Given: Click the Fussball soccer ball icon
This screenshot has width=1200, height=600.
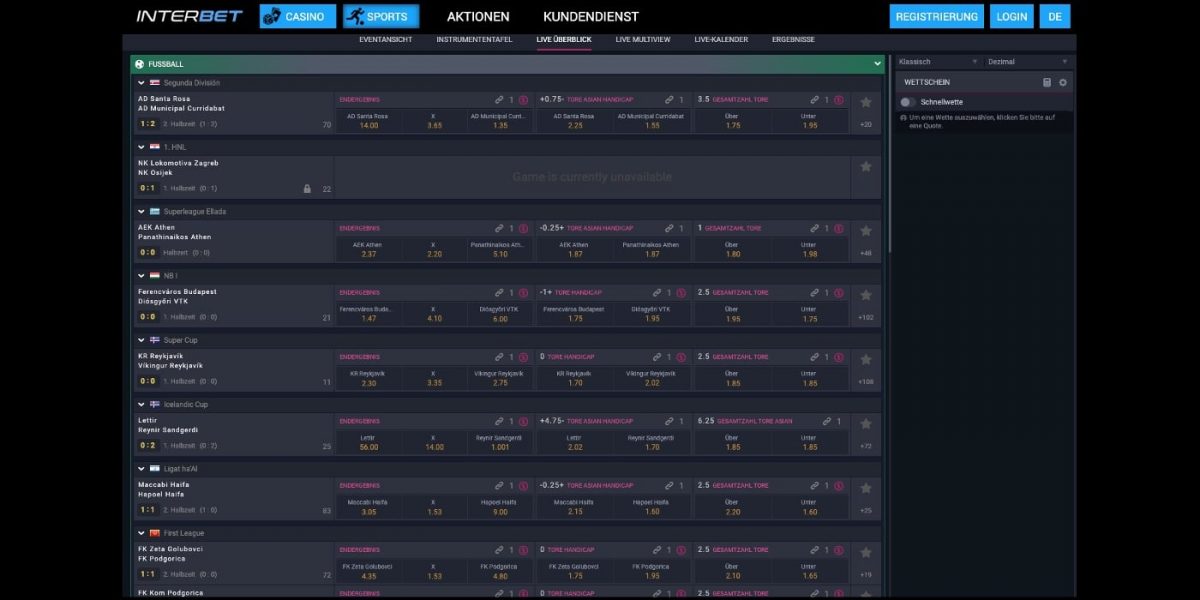Looking at the screenshot, I should coord(139,64).
